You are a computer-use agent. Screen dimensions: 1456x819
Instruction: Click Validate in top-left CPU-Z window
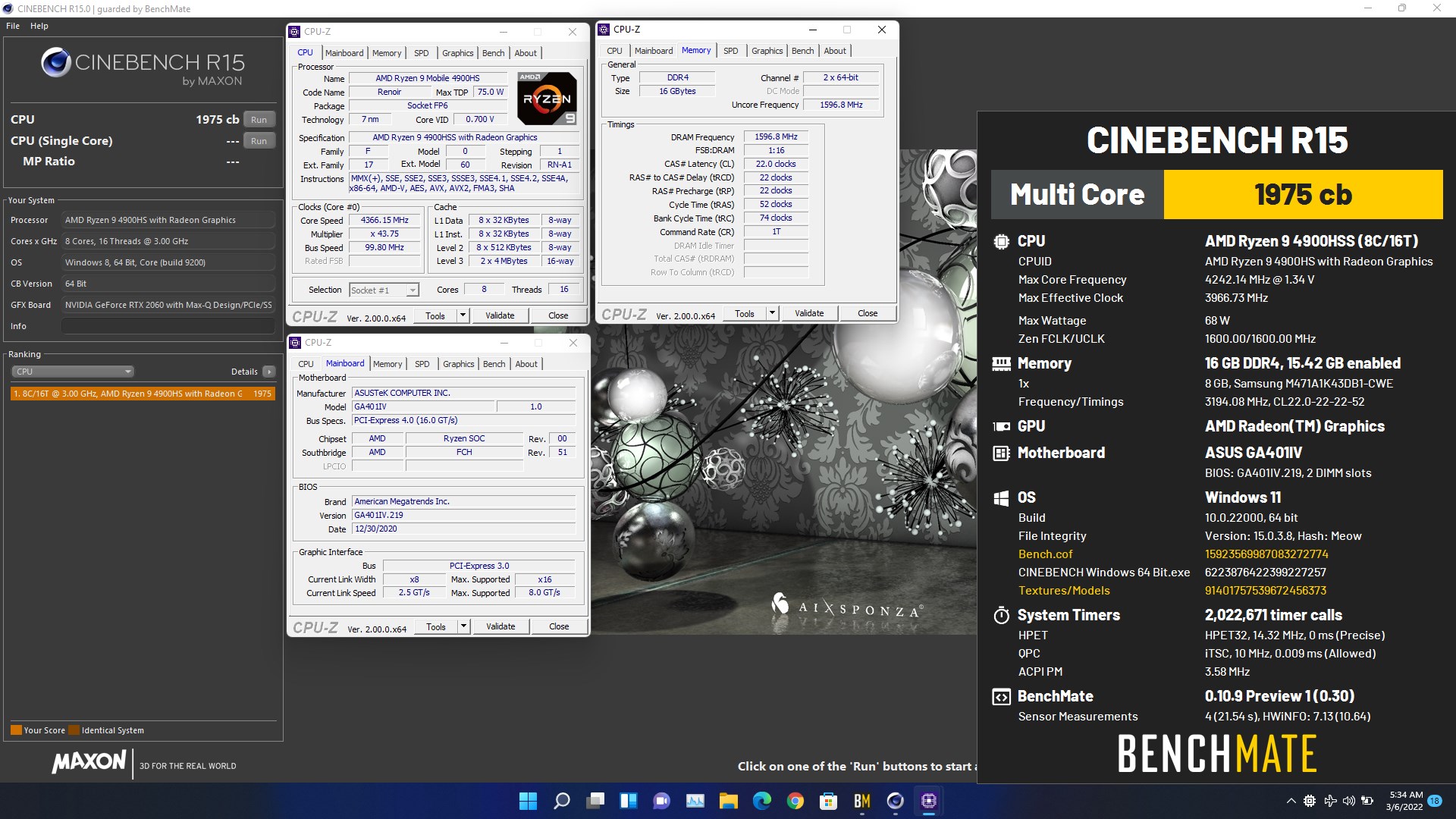500,315
